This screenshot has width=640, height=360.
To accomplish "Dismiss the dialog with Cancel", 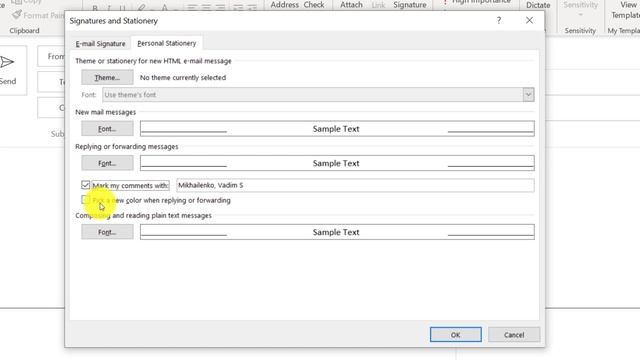I will pos(514,335).
